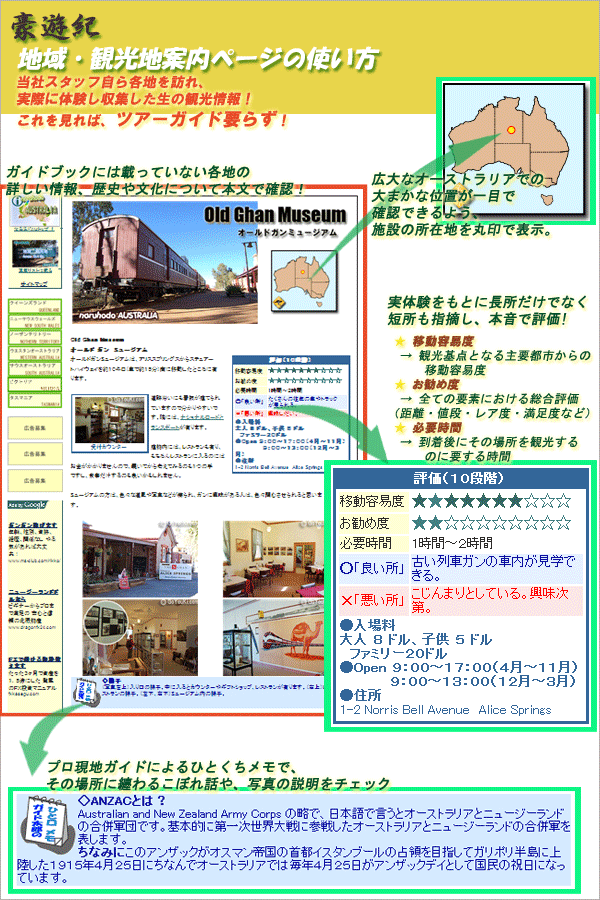600x900 pixels.
Task: Click the Old Ghan train hero photo
Action: click(x=164, y=262)
